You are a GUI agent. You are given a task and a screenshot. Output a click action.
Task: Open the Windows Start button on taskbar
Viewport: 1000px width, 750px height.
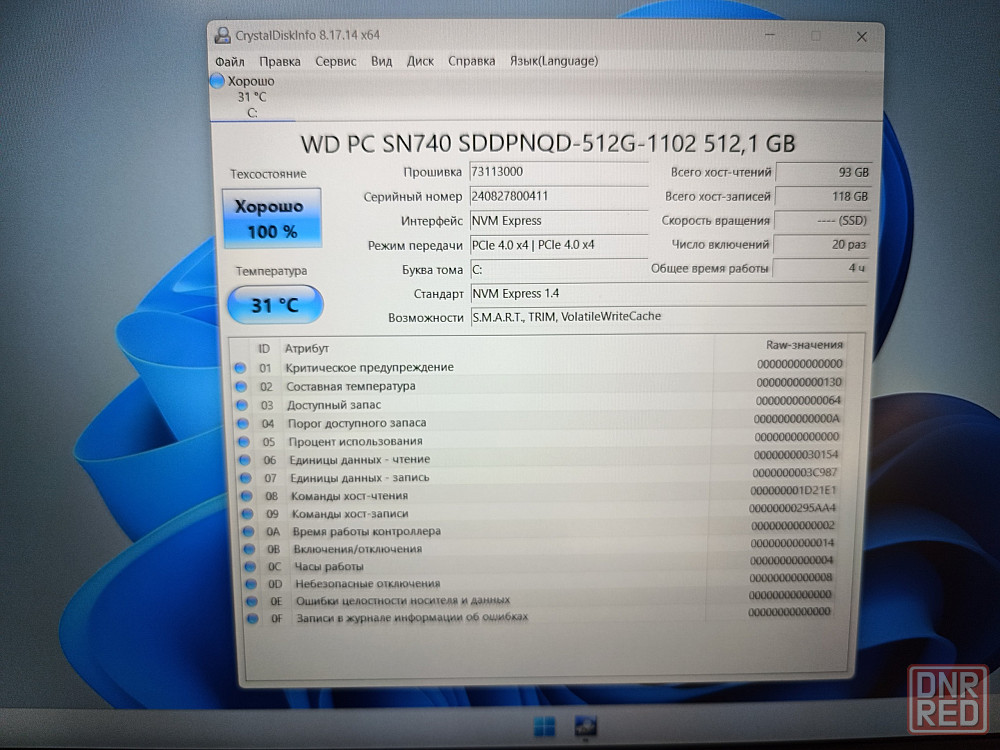click(x=543, y=725)
